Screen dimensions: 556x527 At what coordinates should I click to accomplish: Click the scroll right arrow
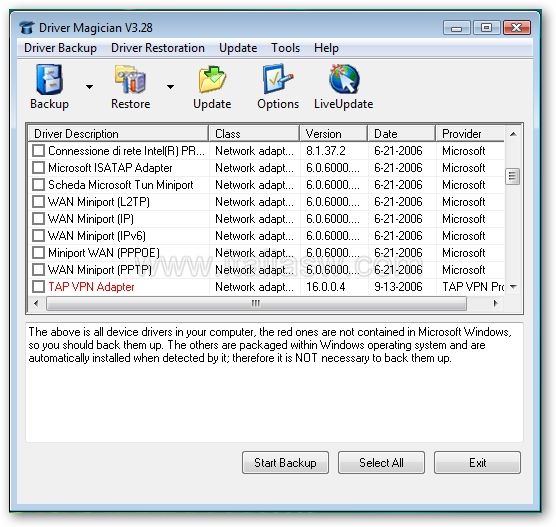(495, 304)
